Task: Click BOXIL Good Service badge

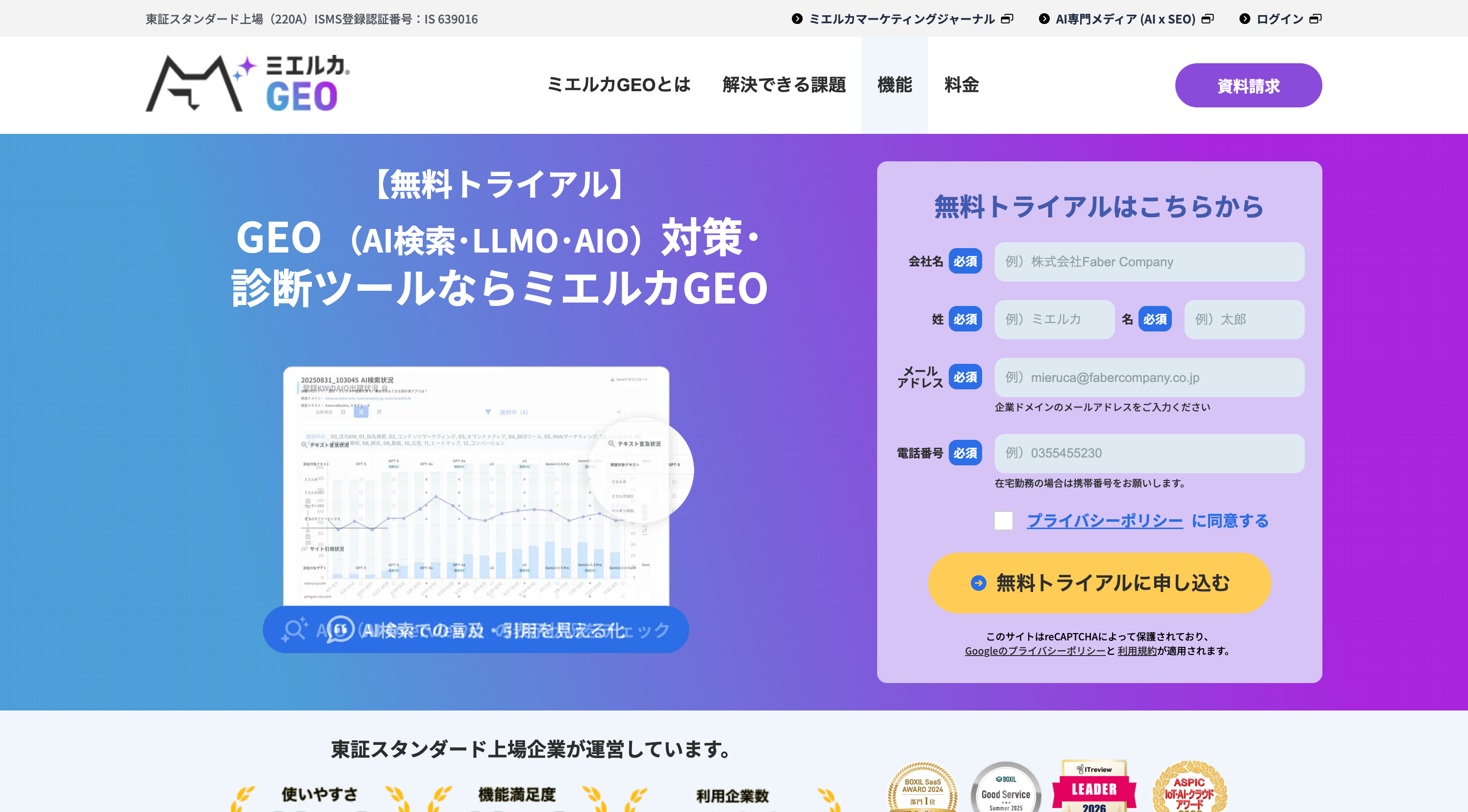Action: point(1006,787)
